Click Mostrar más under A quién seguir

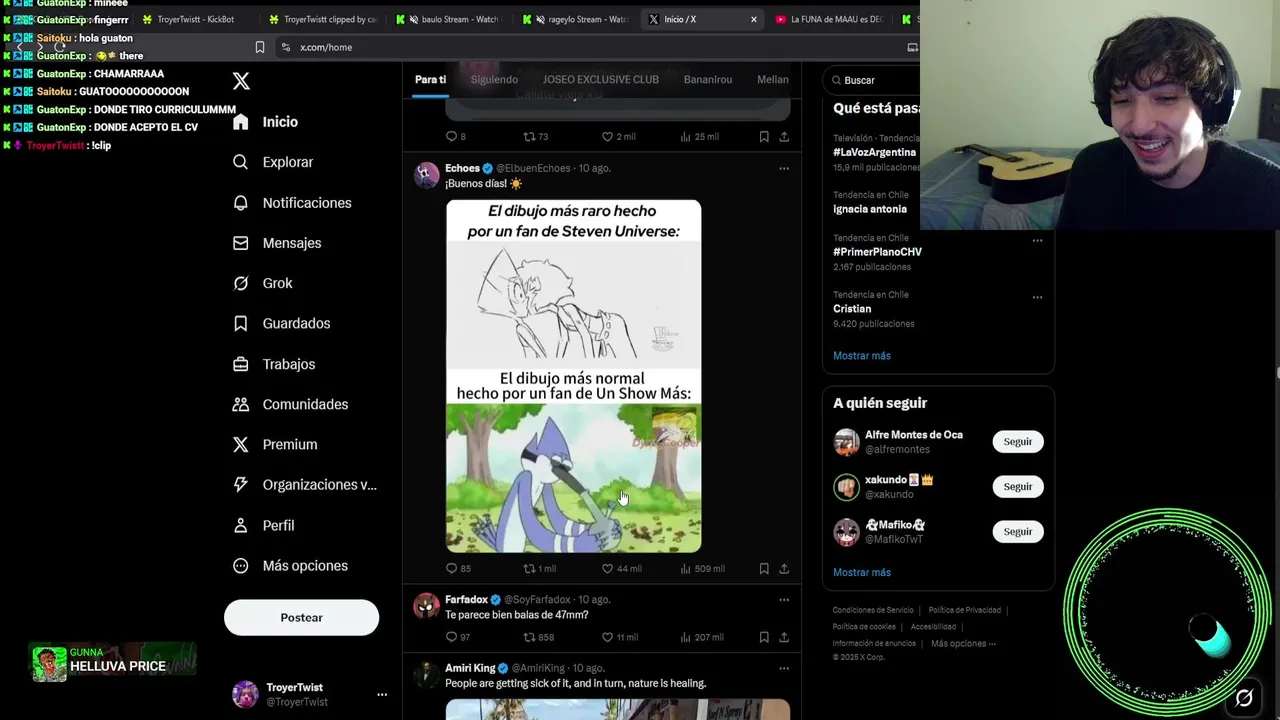click(x=862, y=573)
